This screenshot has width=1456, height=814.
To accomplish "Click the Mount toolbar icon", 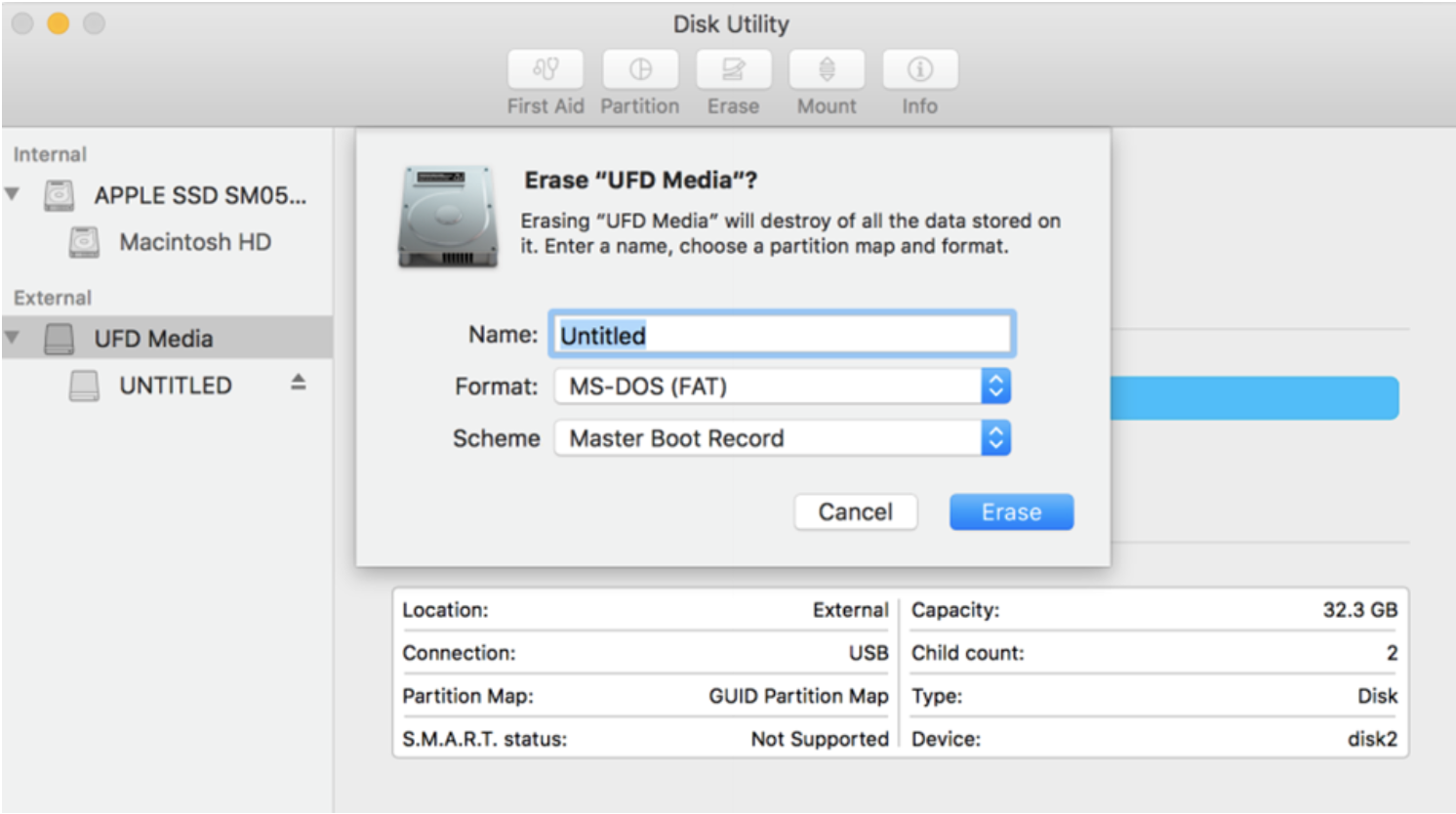I will tap(827, 69).
